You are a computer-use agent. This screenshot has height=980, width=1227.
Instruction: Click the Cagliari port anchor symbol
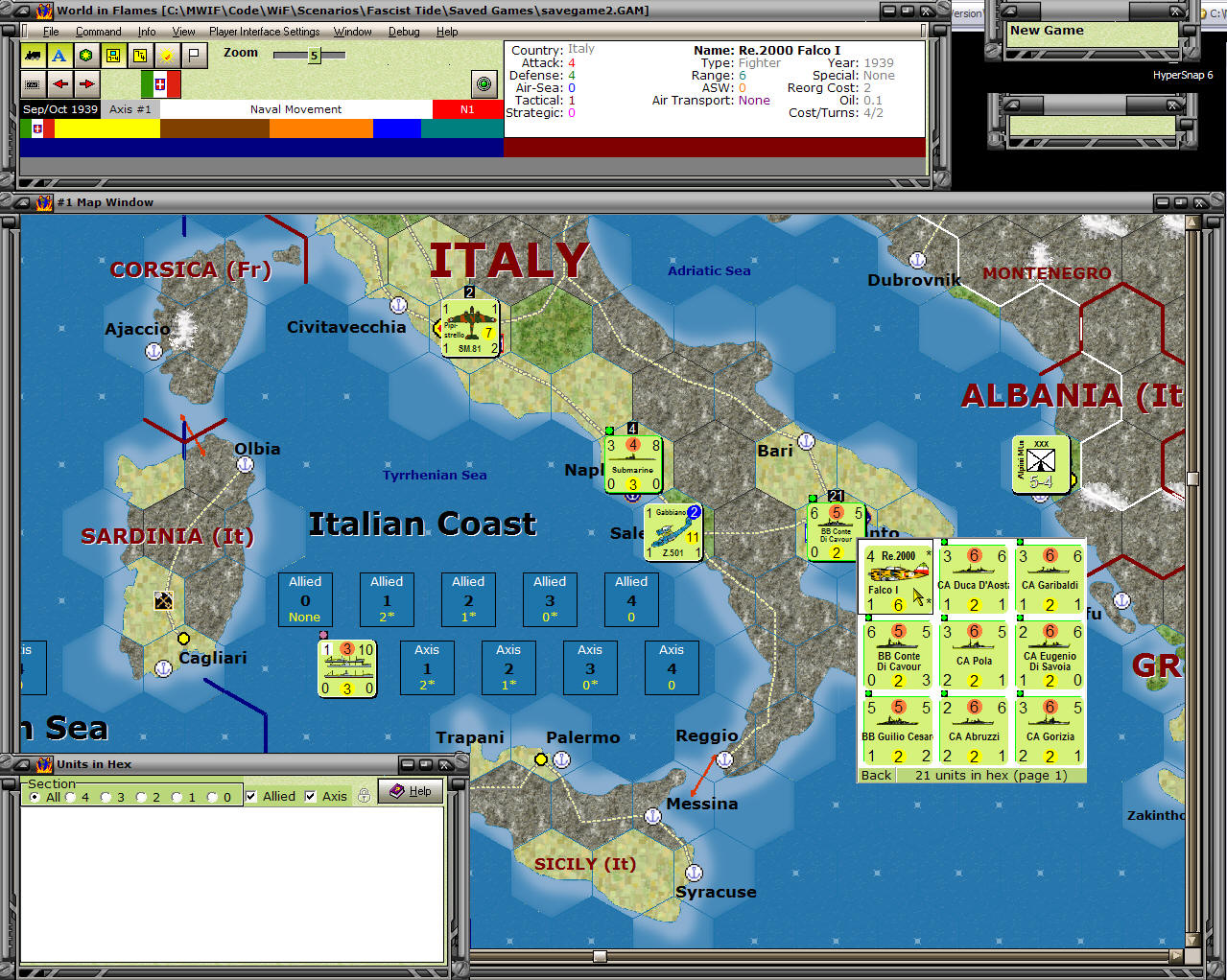(x=164, y=668)
